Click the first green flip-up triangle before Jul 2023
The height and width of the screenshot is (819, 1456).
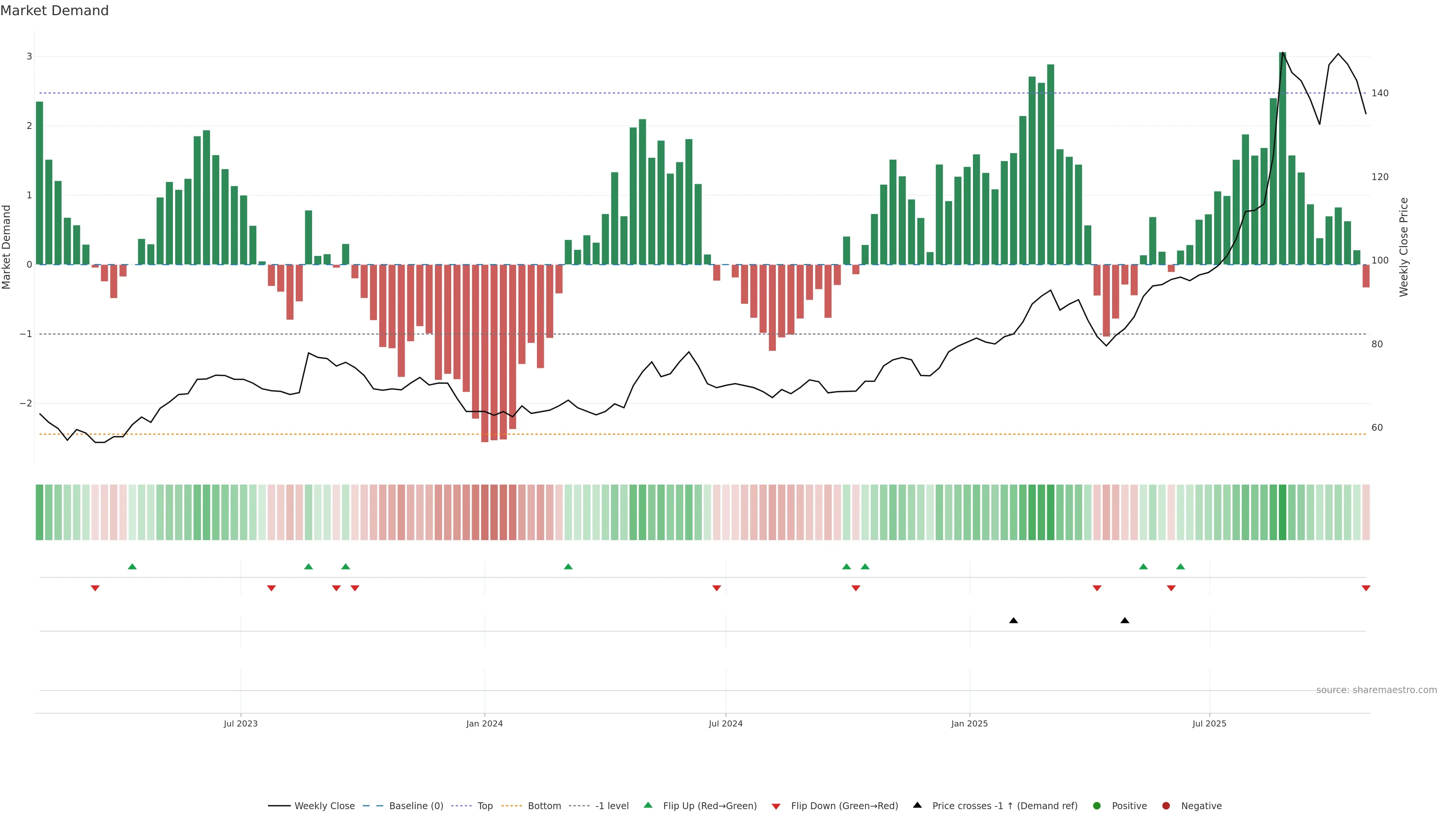click(x=132, y=566)
